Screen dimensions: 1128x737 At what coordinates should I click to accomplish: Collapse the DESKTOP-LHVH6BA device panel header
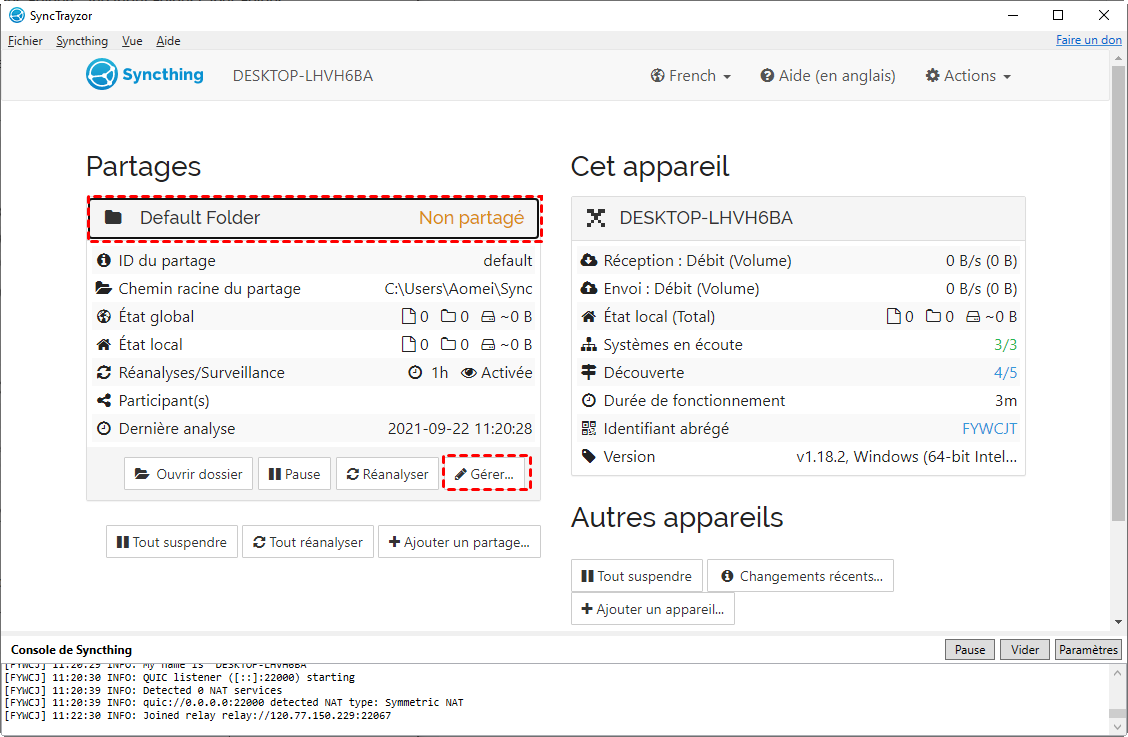click(799, 217)
